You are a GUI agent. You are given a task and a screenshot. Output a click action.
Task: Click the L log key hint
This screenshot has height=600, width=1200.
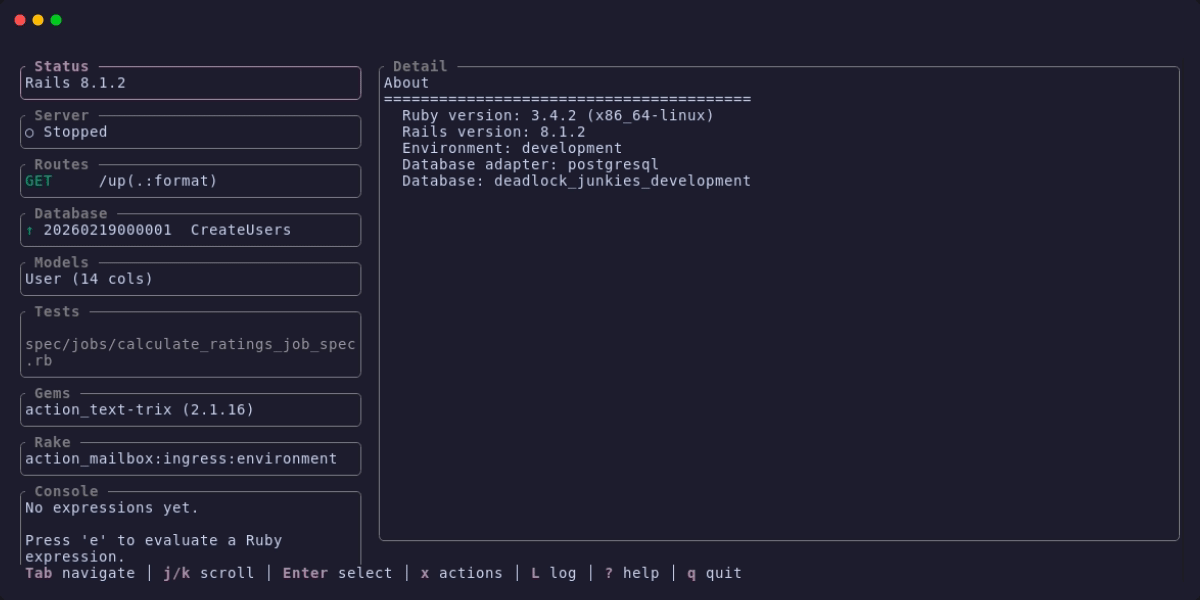[553, 573]
